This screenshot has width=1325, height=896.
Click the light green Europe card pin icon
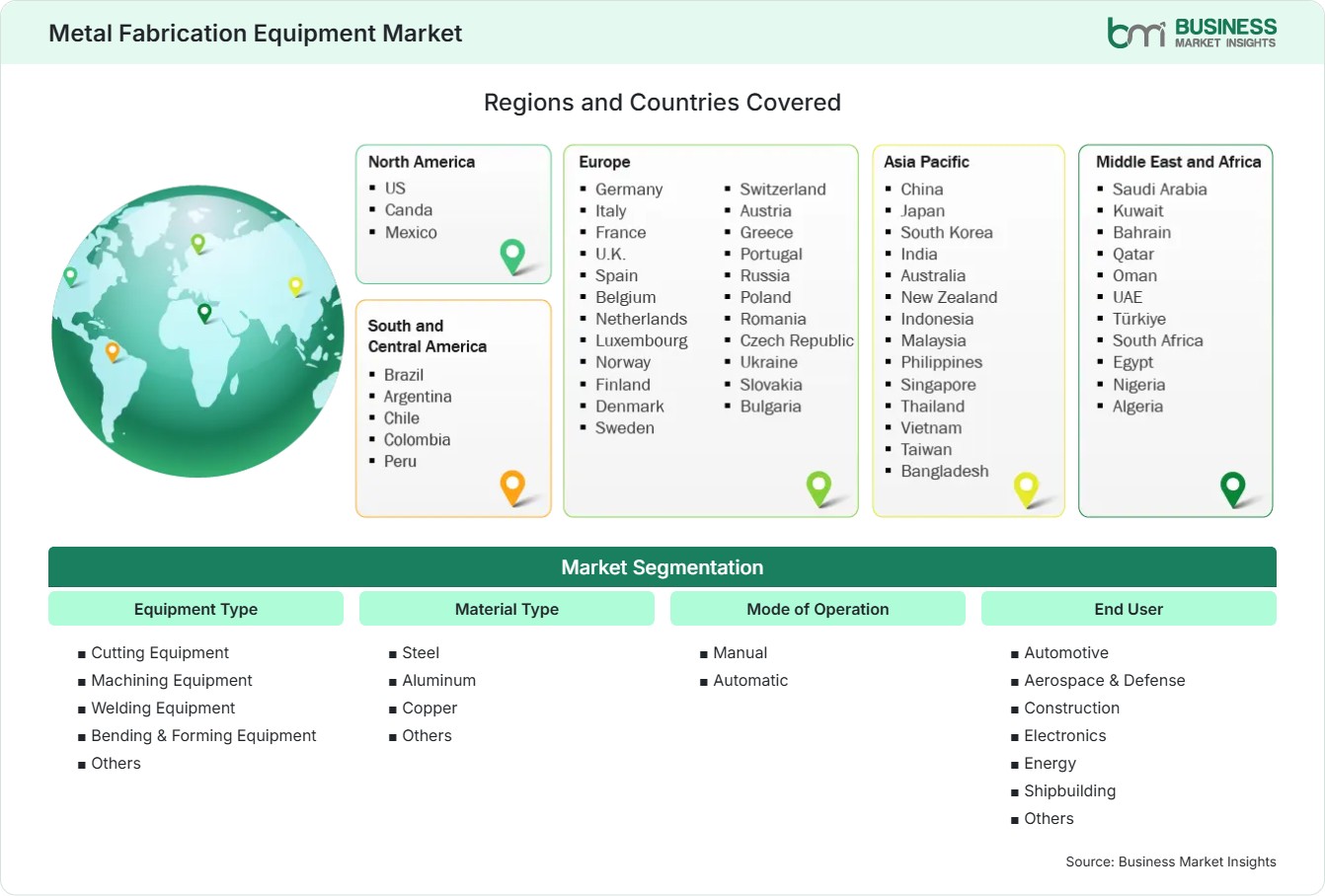[x=819, y=488]
